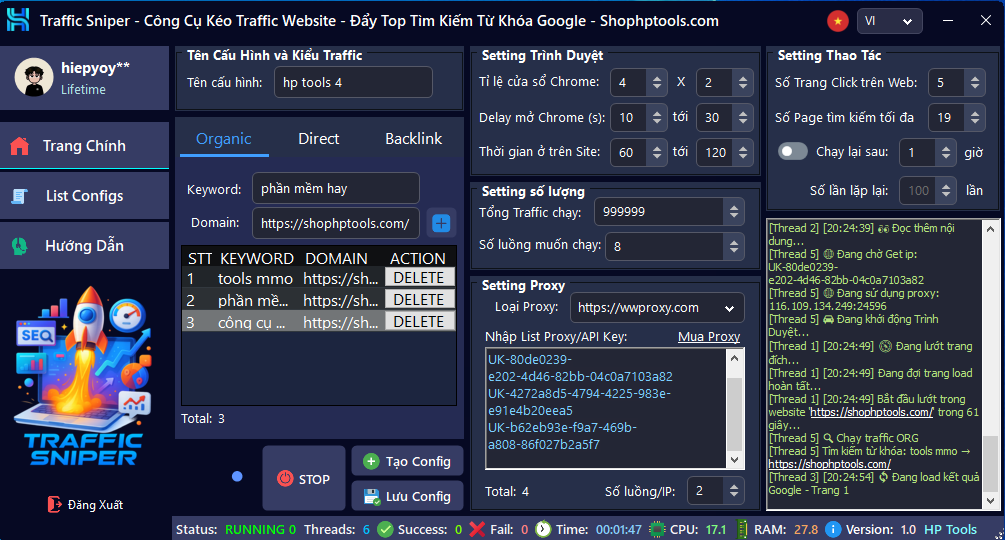This screenshot has height=540, width=1005.
Task: Adjust Tổng Traffic chạy stepper arrows
Action: (x=734, y=211)
